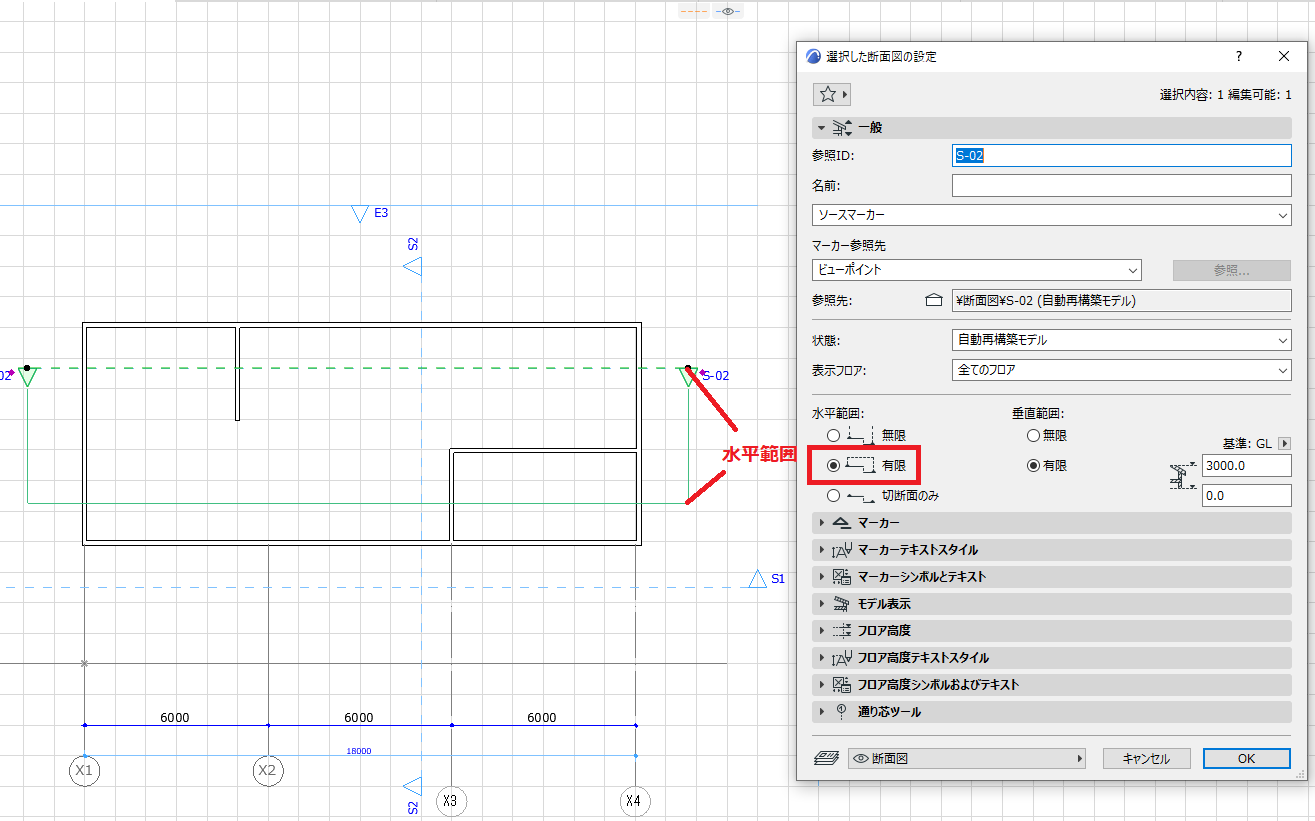
Task: Click the E3 elevation marker triangle
Action: [360, 214]
